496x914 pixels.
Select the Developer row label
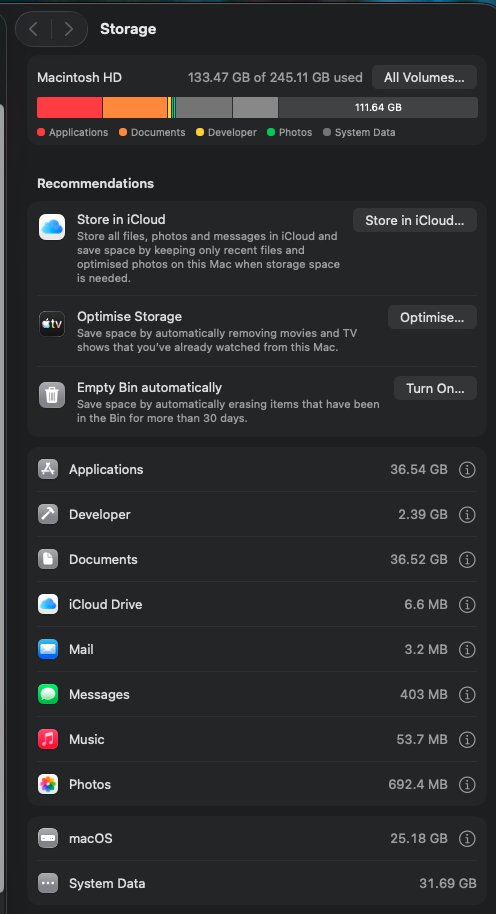(100, 514)
